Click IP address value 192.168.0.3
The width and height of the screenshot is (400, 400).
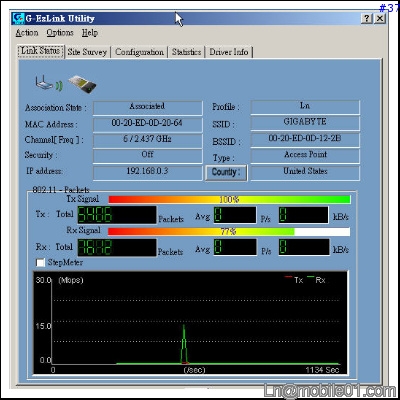pyautogui.click(x=147, y=172)
